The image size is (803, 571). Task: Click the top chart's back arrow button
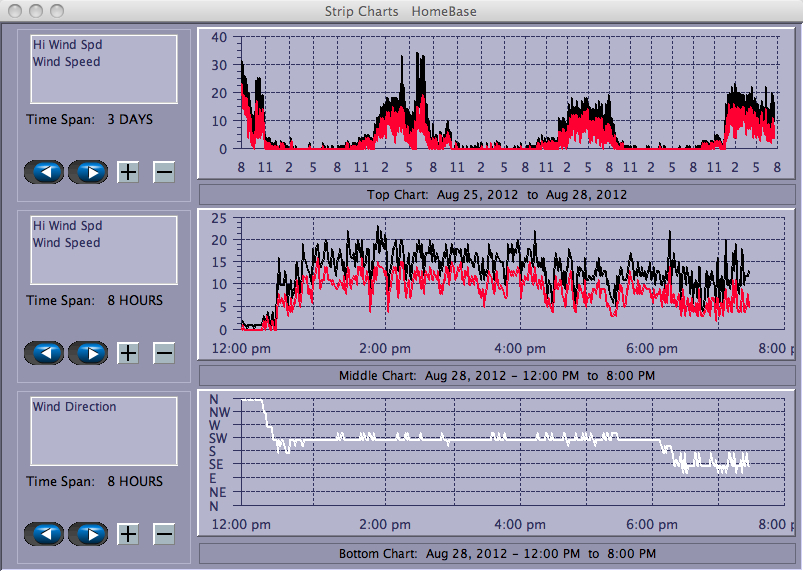point(44,172)
